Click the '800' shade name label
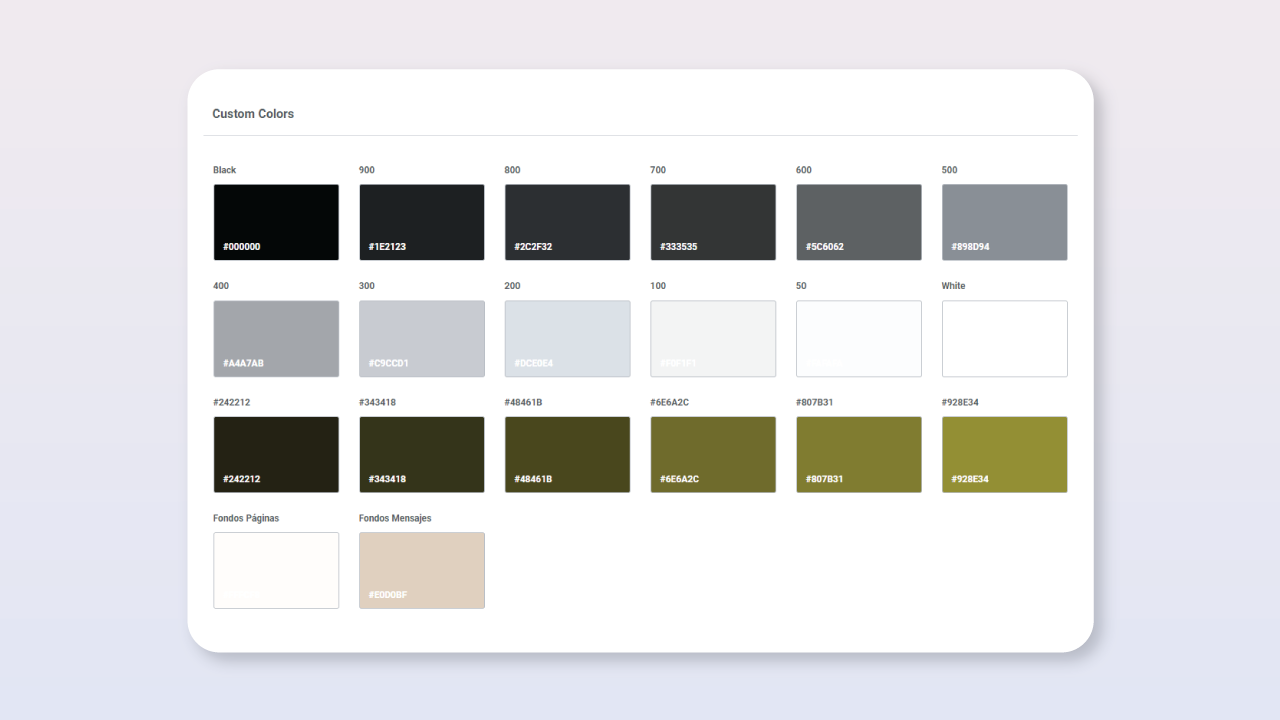This screenshot has width=1280, height=720. (513, 170)
